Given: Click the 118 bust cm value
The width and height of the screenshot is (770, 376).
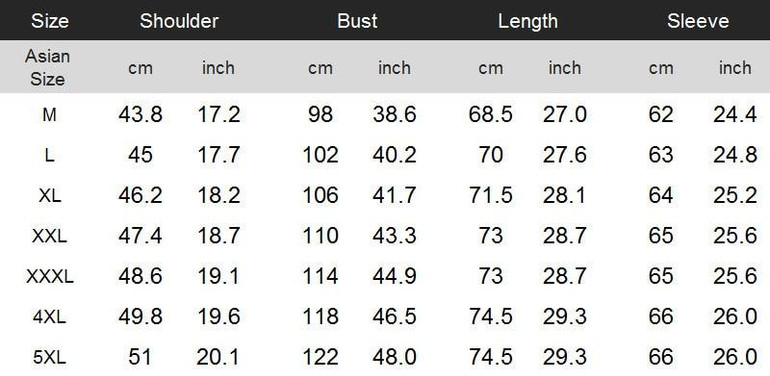Looking at the screenshot, I should click(320, 317).
